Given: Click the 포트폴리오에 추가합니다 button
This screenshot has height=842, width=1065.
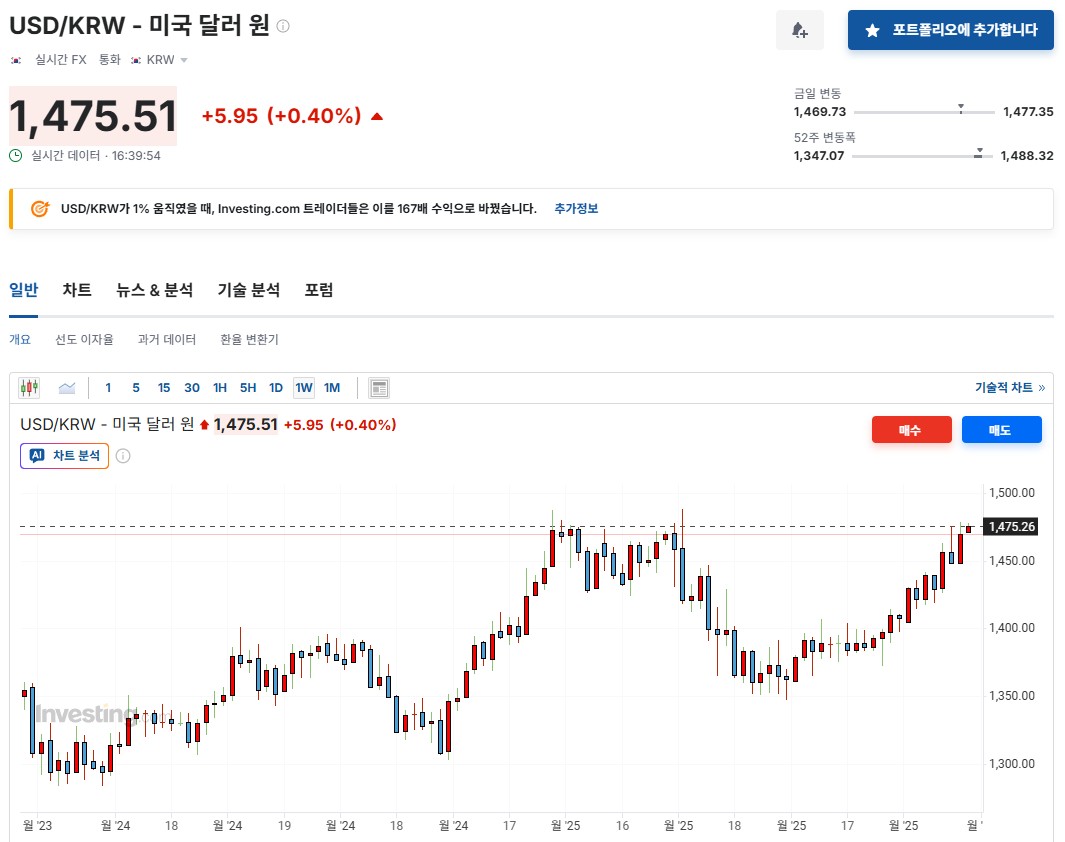Looking at the screenshot, I should point(950,30).
